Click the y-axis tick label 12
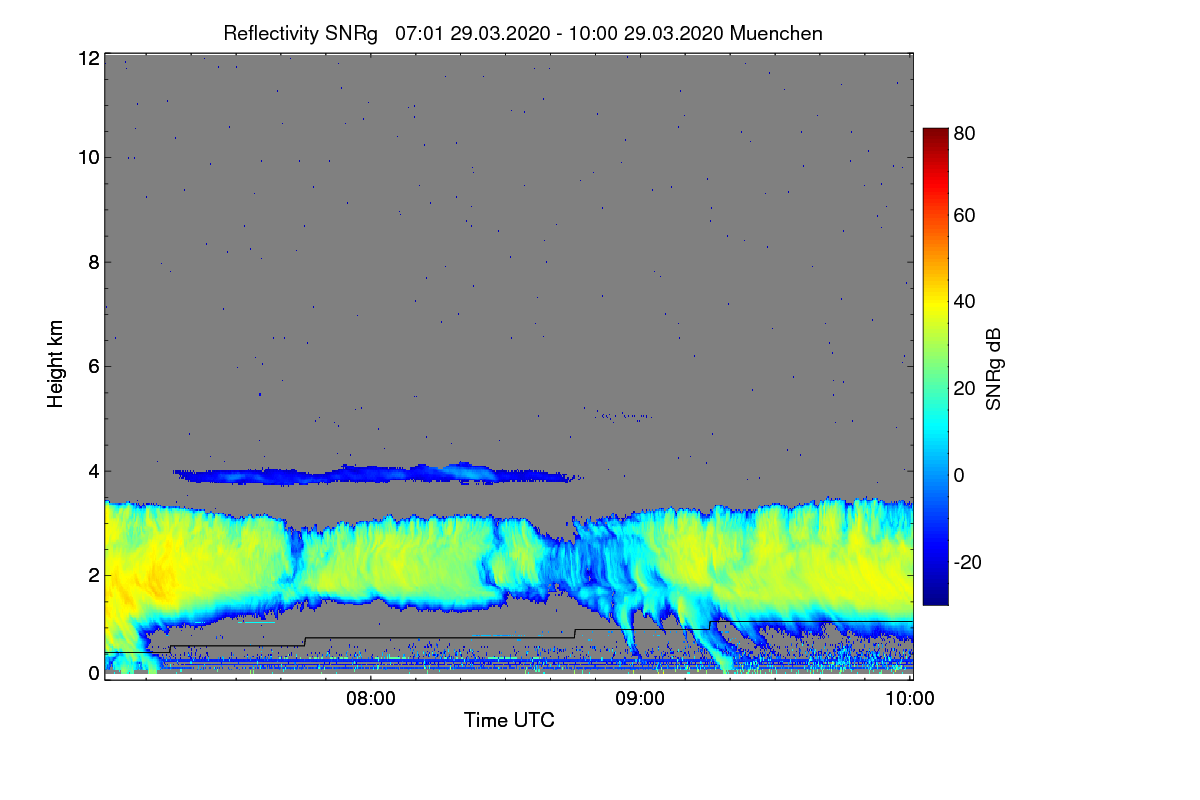Viewport: 1200px width, 800px height. tap(88, 58)
